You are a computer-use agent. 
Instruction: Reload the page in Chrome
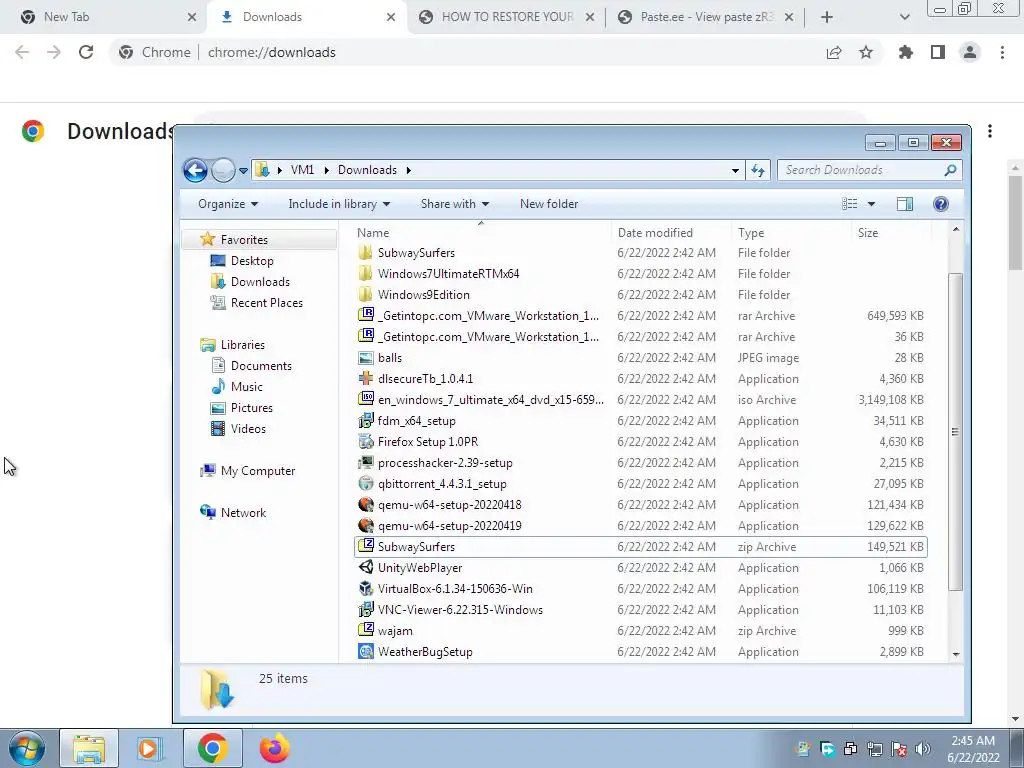(86, 52)
